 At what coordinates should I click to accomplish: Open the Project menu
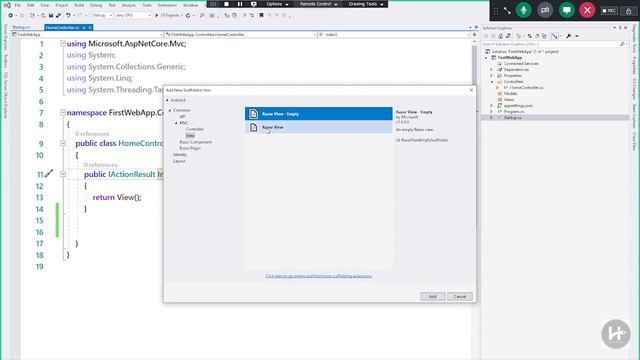(62, 5)
